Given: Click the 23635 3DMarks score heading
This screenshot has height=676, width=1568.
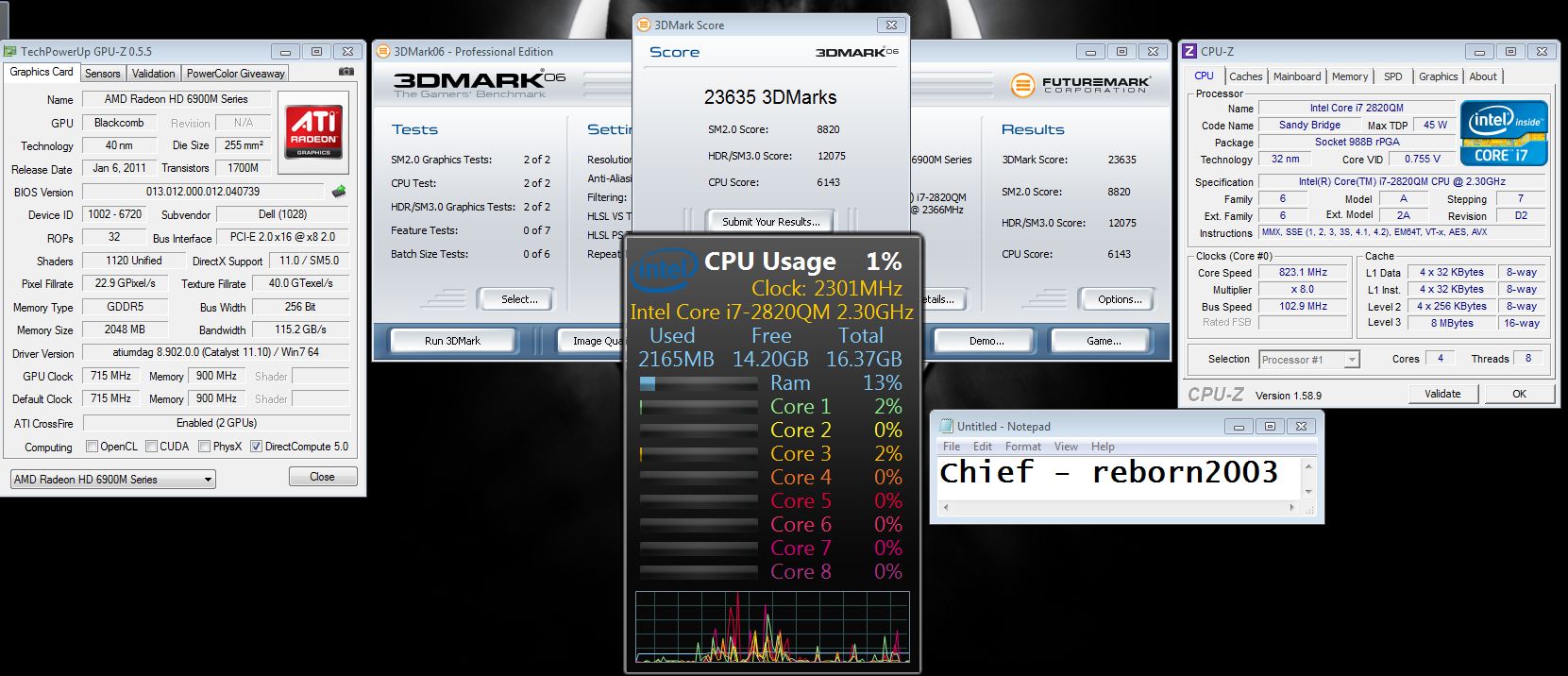Looking at the screenshot, I should coord(770,96).
